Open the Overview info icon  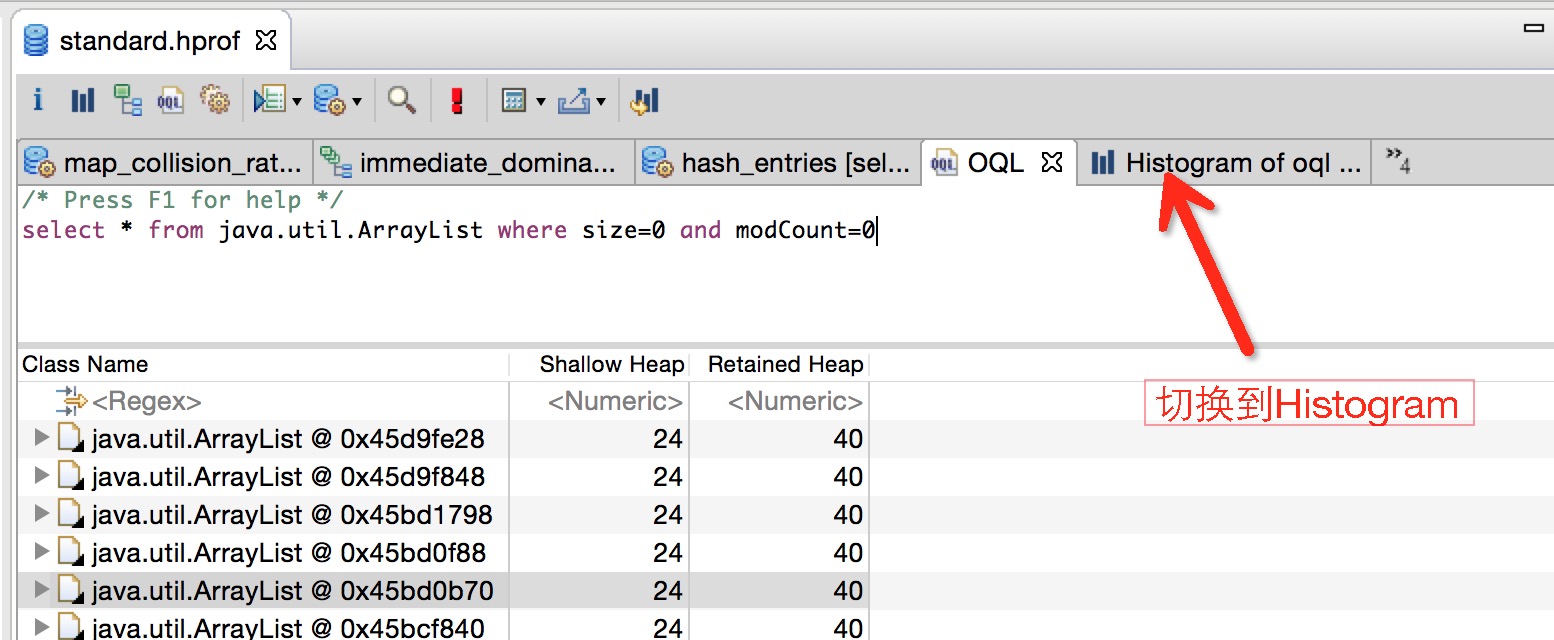[x=38, y=100]
